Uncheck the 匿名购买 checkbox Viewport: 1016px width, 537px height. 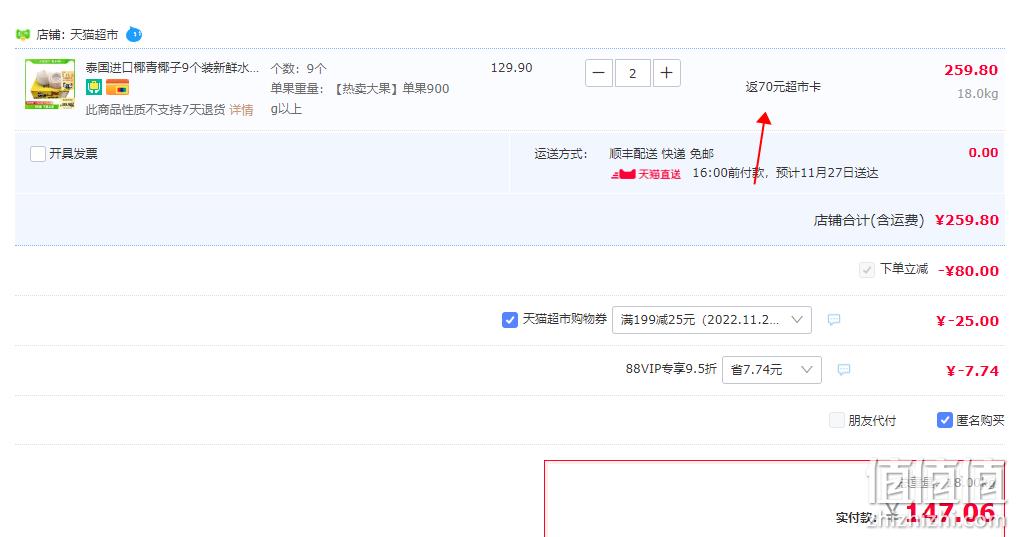(945, 420)
